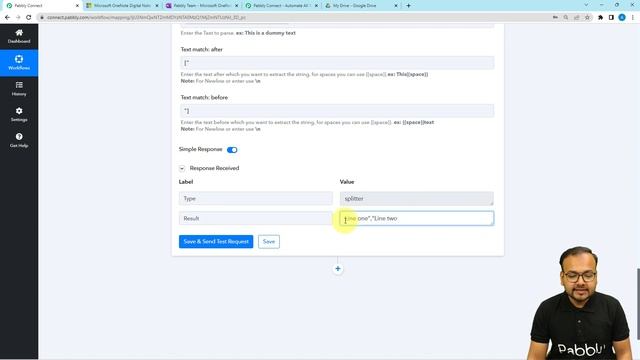Click Save & Send Test Request button
Viewport: 640px width, 360px height.
tap(216, 242)
